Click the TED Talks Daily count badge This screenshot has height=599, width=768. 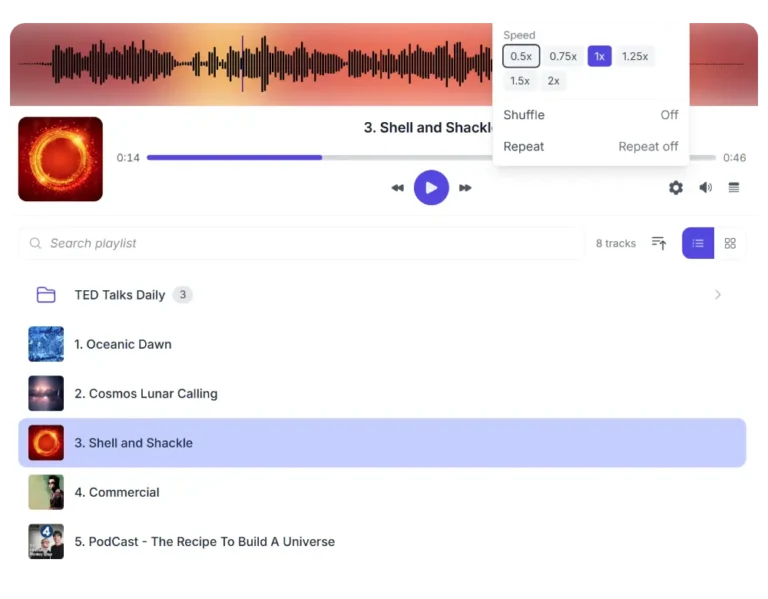[x=183, y=295]
